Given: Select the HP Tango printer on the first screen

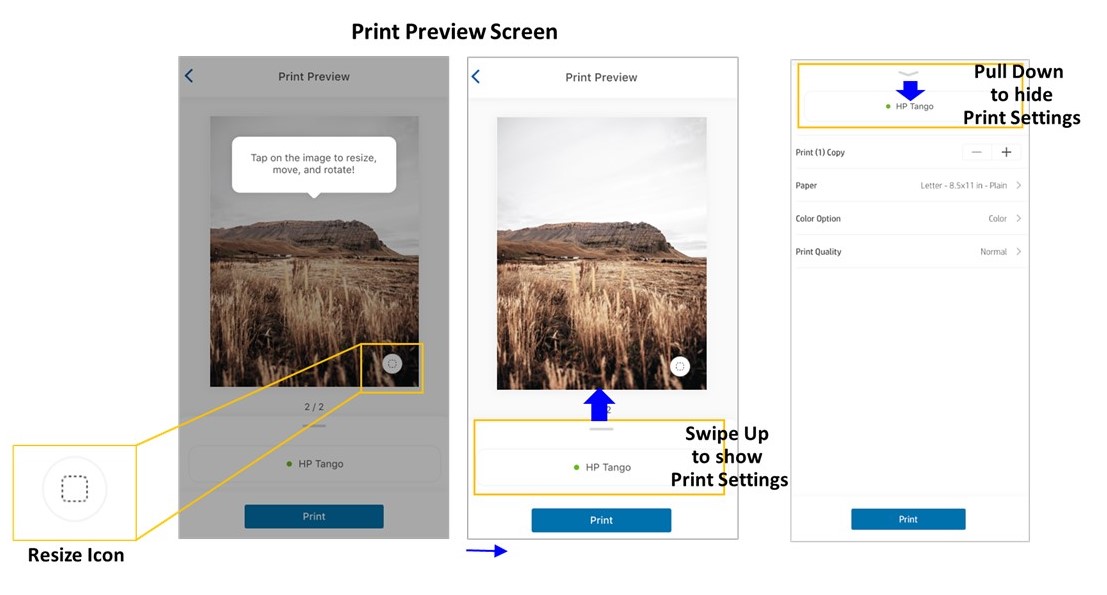Looking at the screenshot, I should 313,463.
